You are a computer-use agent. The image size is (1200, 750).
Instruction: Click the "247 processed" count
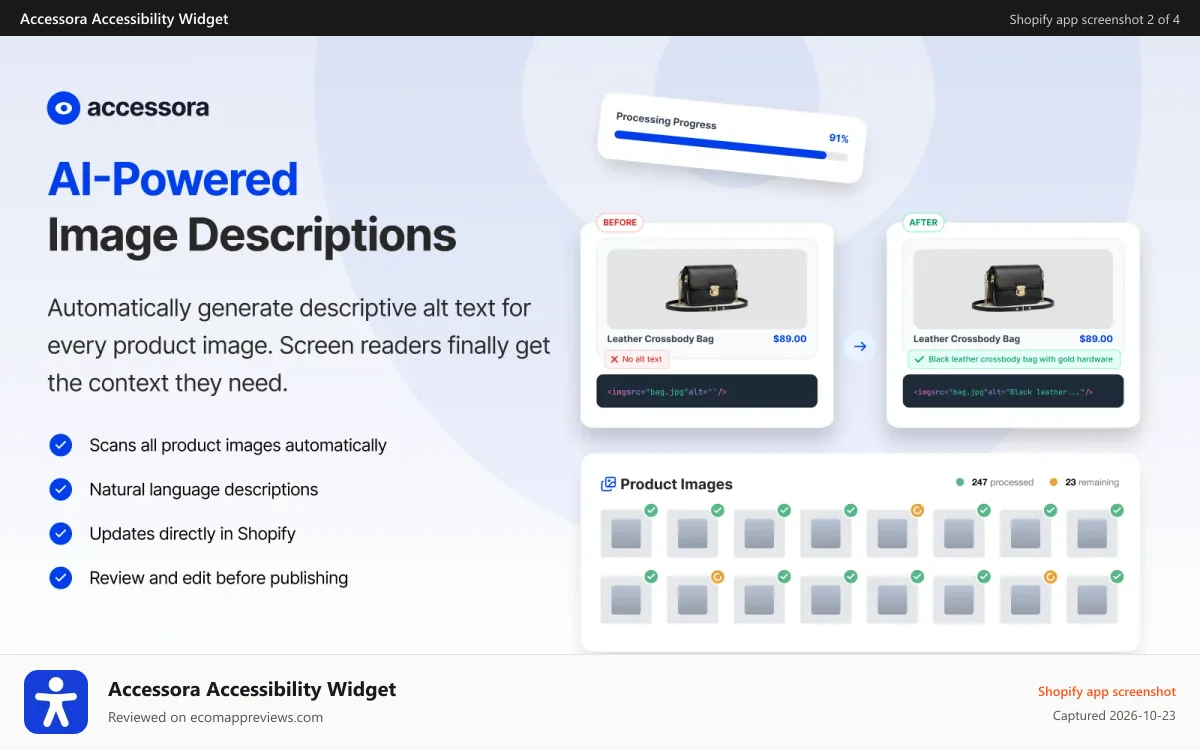click(x=1002, y=482)
